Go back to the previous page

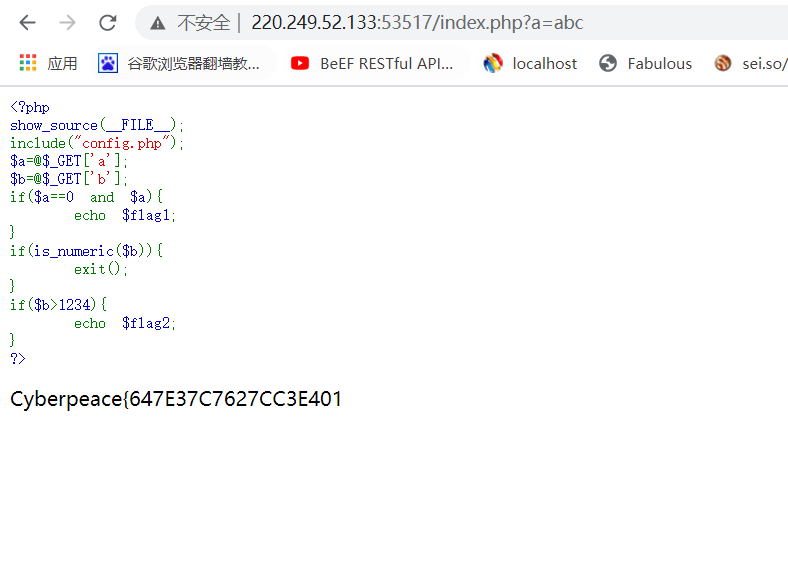27,23
